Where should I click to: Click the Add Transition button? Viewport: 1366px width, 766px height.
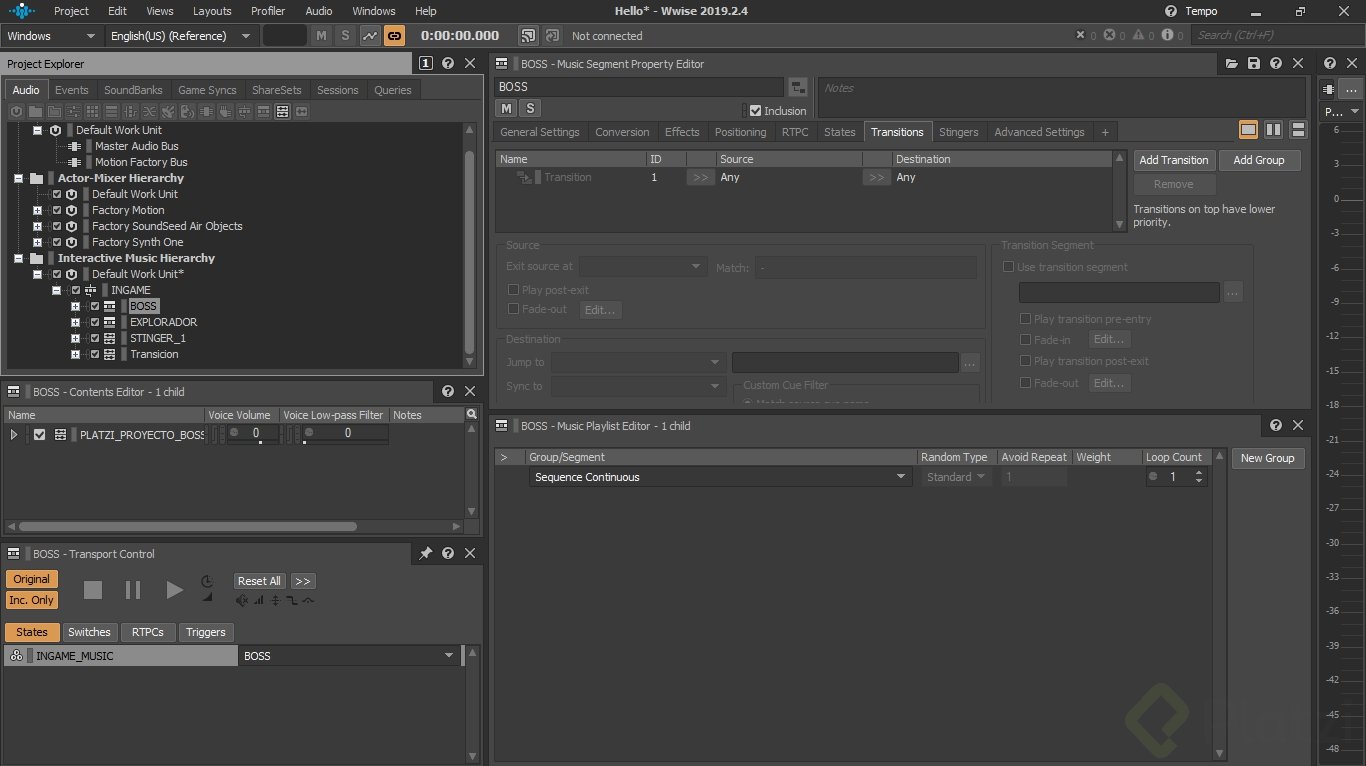1173,160
